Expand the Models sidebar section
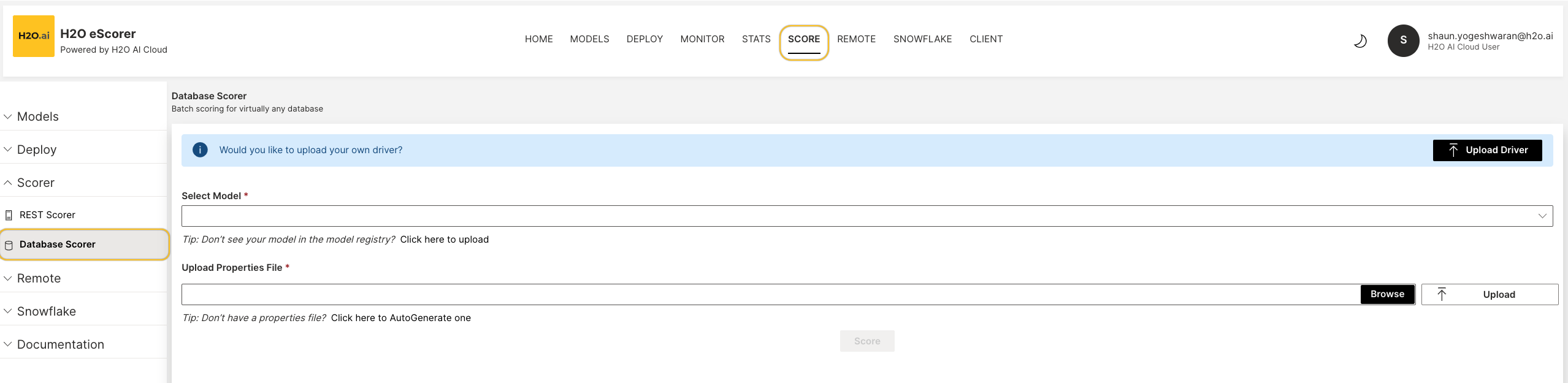 tap(38, 116)
